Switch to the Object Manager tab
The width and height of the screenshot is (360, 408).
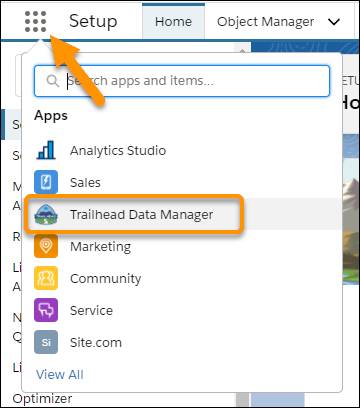click(265, 22)
